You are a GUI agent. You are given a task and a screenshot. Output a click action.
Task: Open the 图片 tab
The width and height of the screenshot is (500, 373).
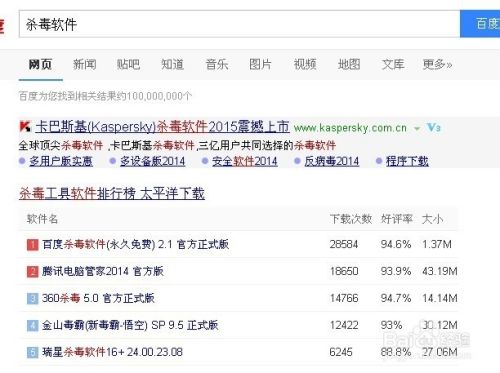coord(260,64)
